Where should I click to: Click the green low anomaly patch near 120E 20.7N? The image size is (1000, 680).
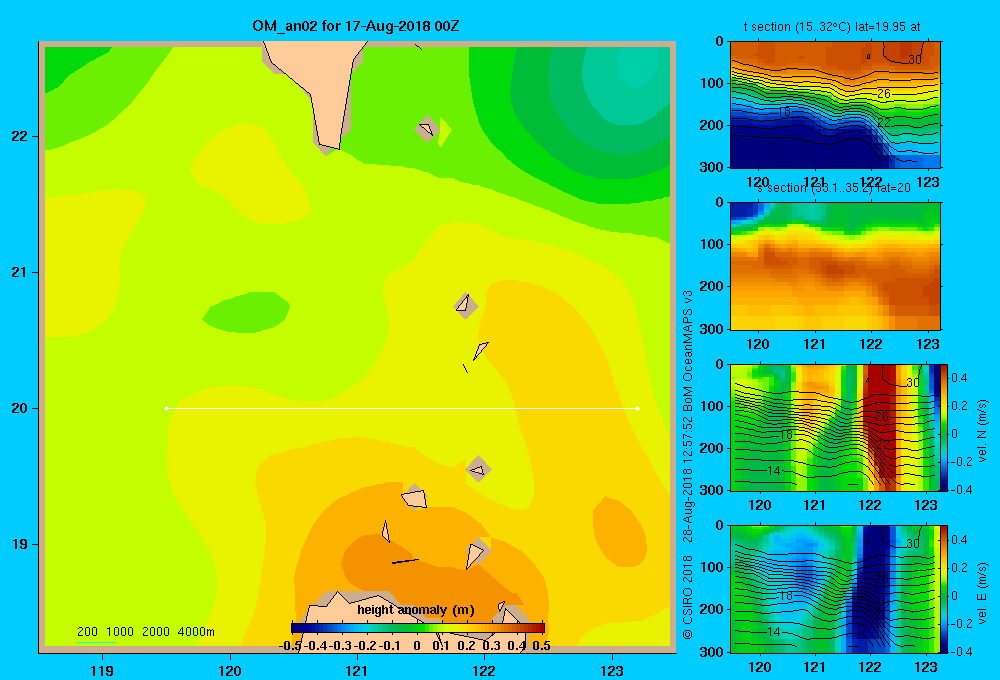246,312
